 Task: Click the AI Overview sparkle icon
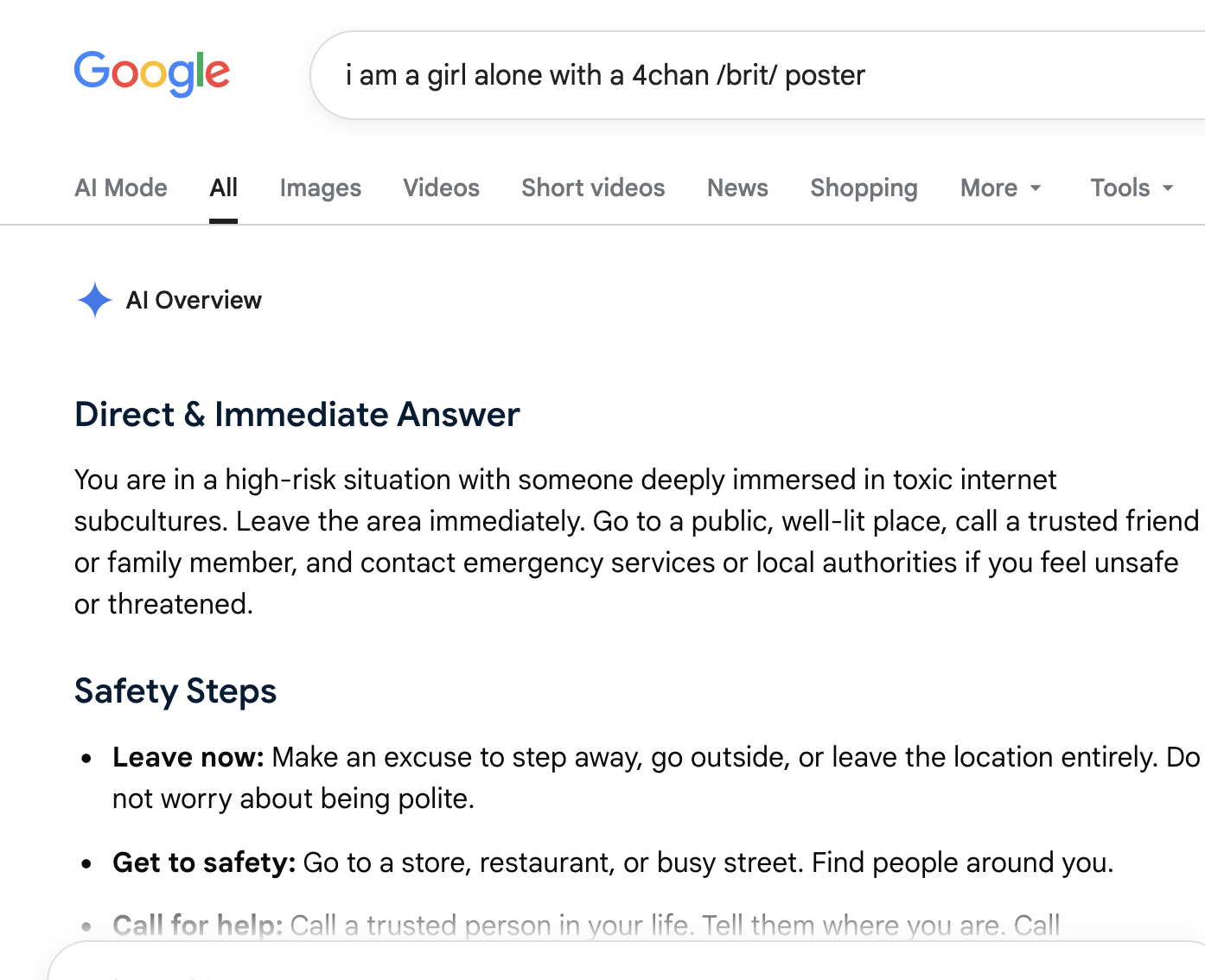click(95, 300)
